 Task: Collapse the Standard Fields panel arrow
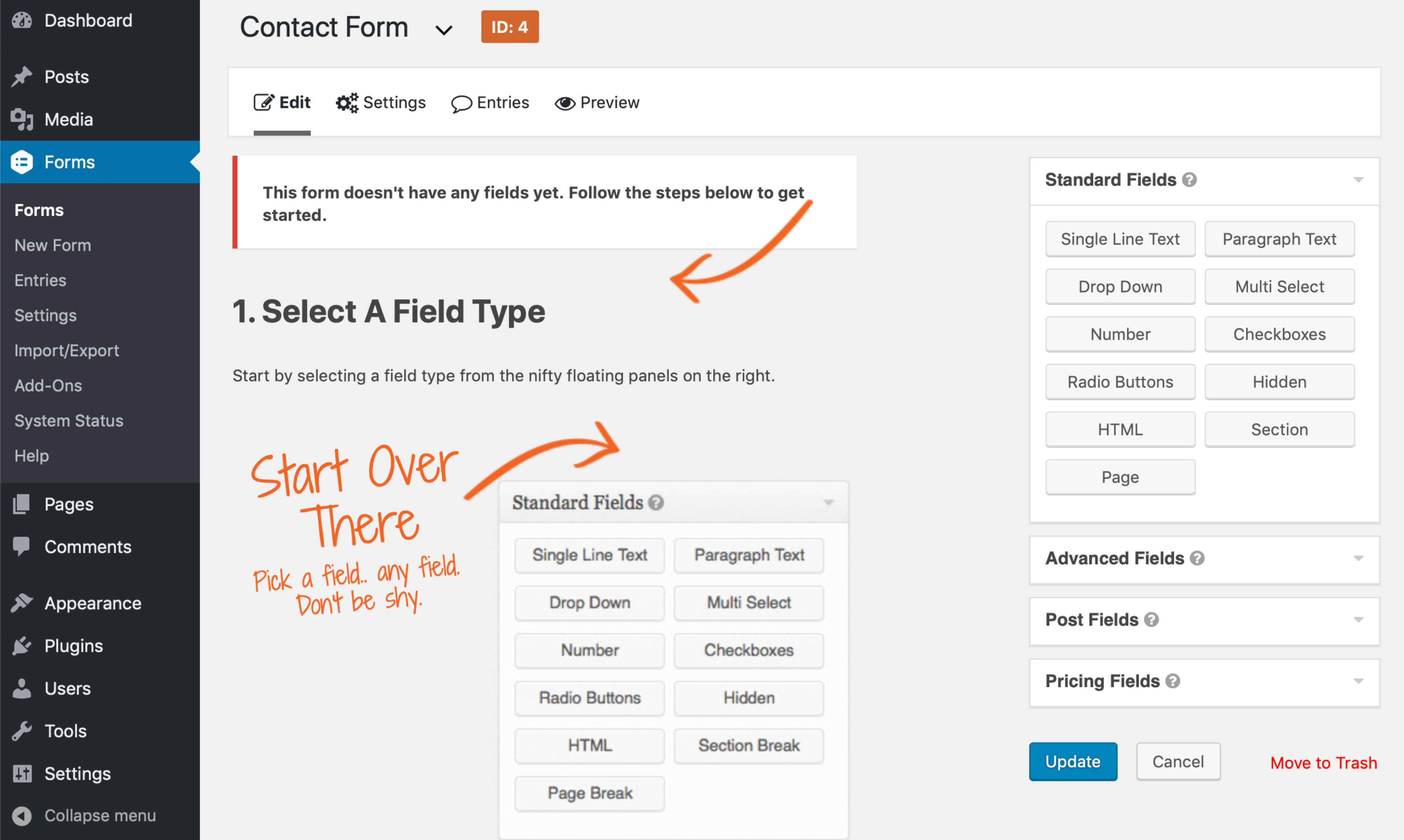pyautogui.click(x=1358, y=180)
